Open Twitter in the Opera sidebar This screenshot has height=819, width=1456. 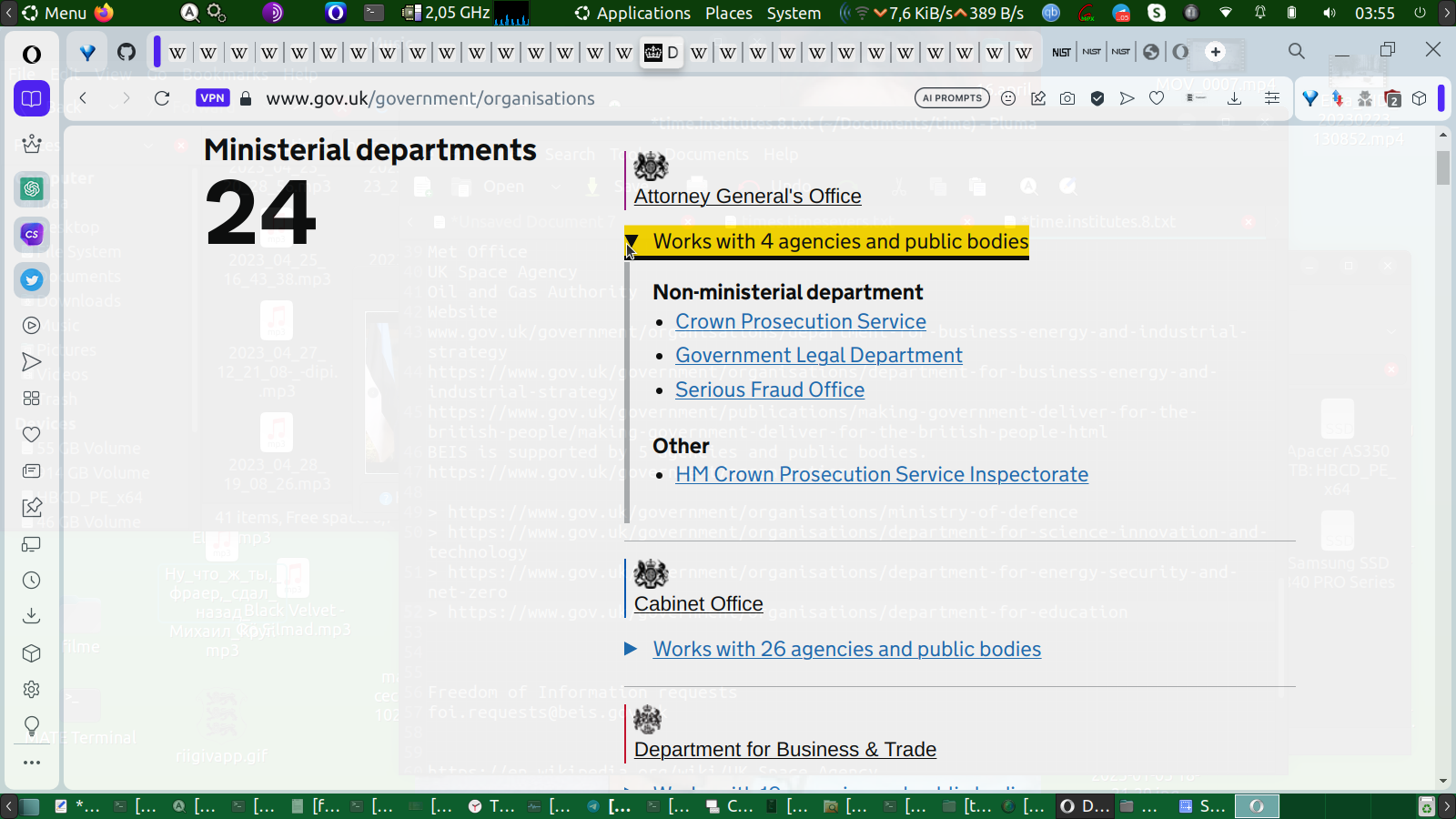(x=32, y=279)
